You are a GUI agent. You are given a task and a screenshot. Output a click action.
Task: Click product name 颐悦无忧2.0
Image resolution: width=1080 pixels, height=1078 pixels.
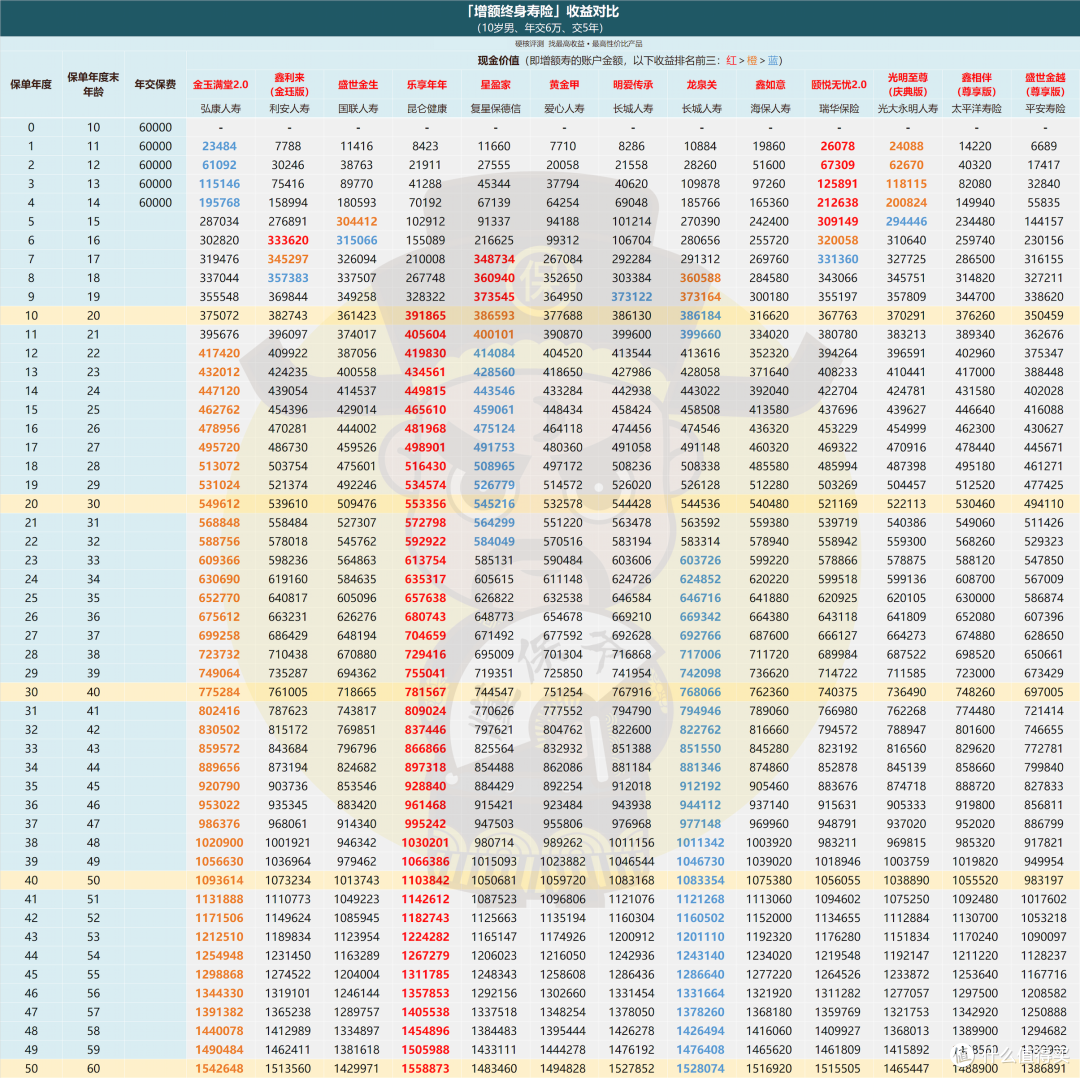point(839,85)
